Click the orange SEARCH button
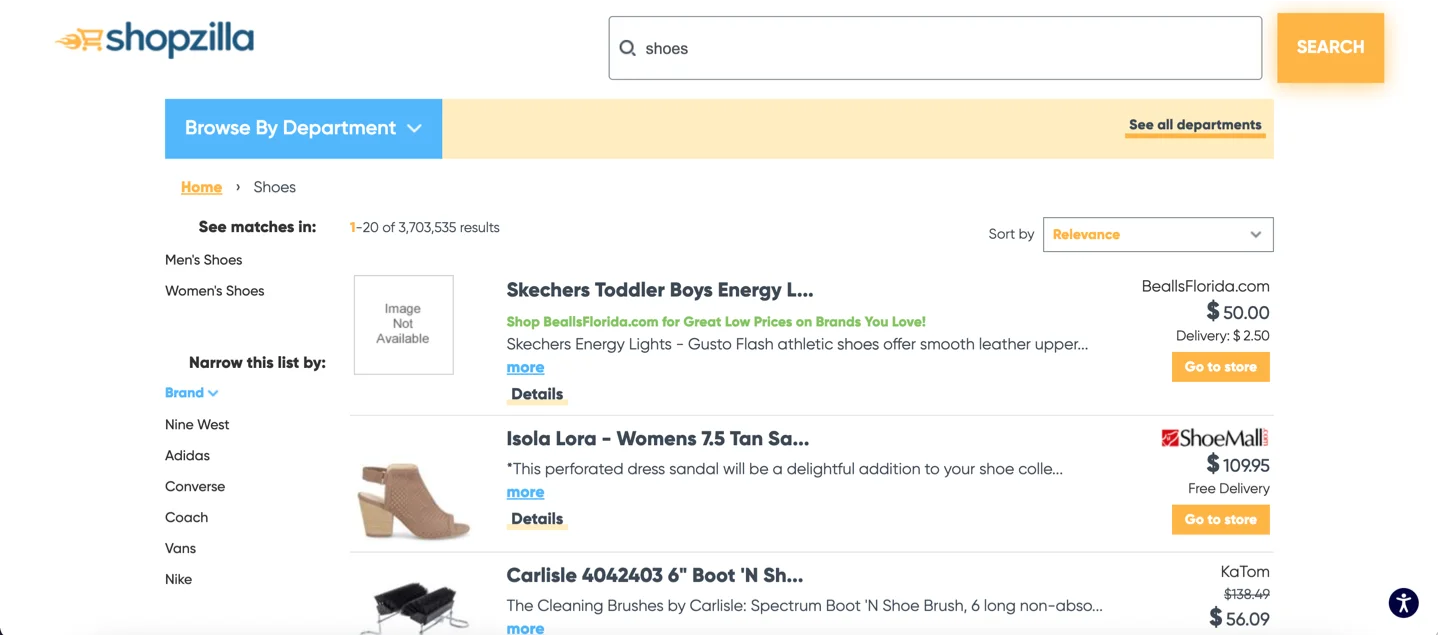Viewport: 1439px width, 635px height. pos(1329,47)
